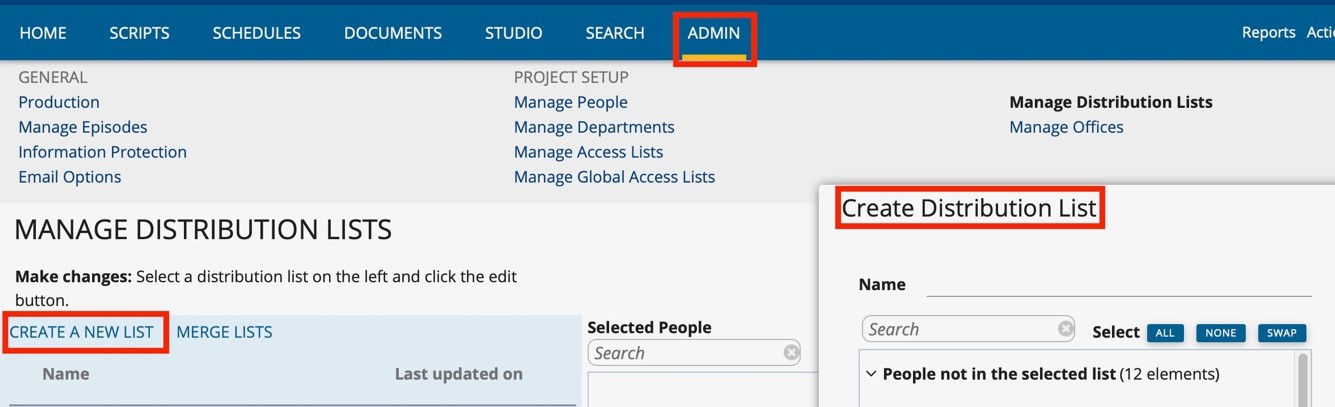Open Reports in the top bar
1335x407 pixels.
point(1269,33)
